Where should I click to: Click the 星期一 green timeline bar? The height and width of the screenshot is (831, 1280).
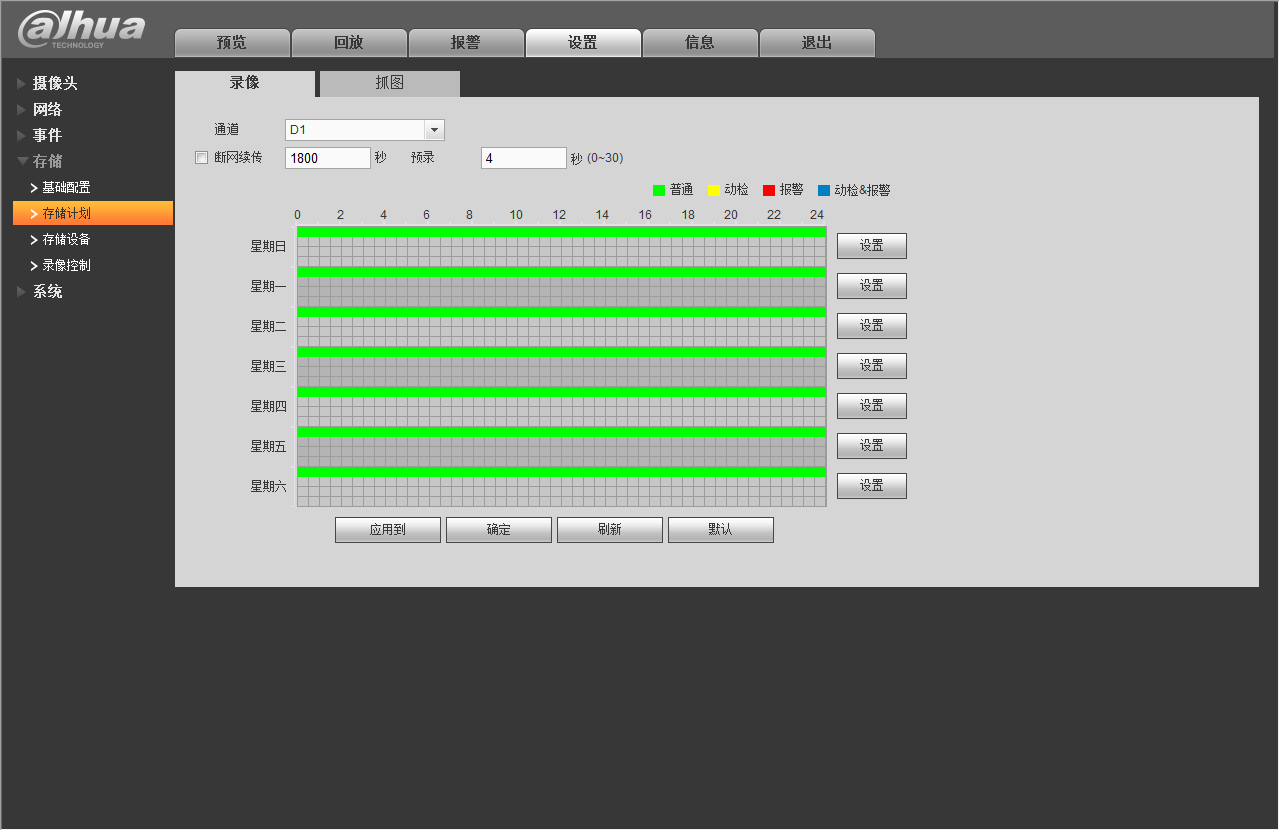(561, 272)
